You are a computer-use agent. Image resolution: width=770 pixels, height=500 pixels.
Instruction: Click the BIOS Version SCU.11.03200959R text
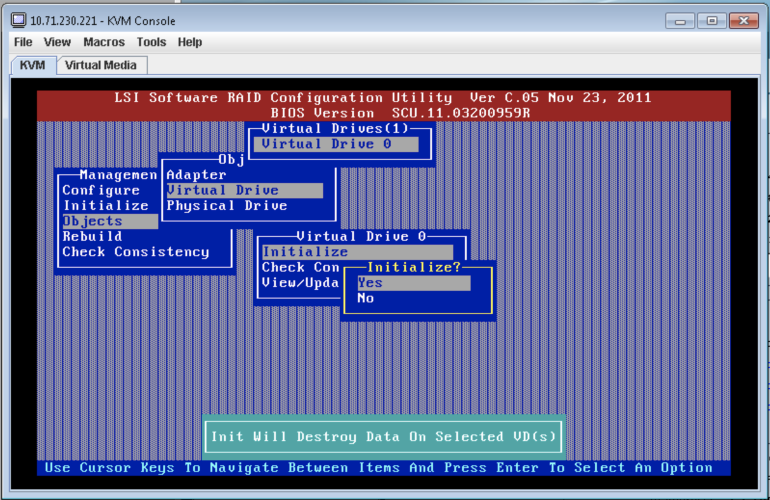pos(400,113)
